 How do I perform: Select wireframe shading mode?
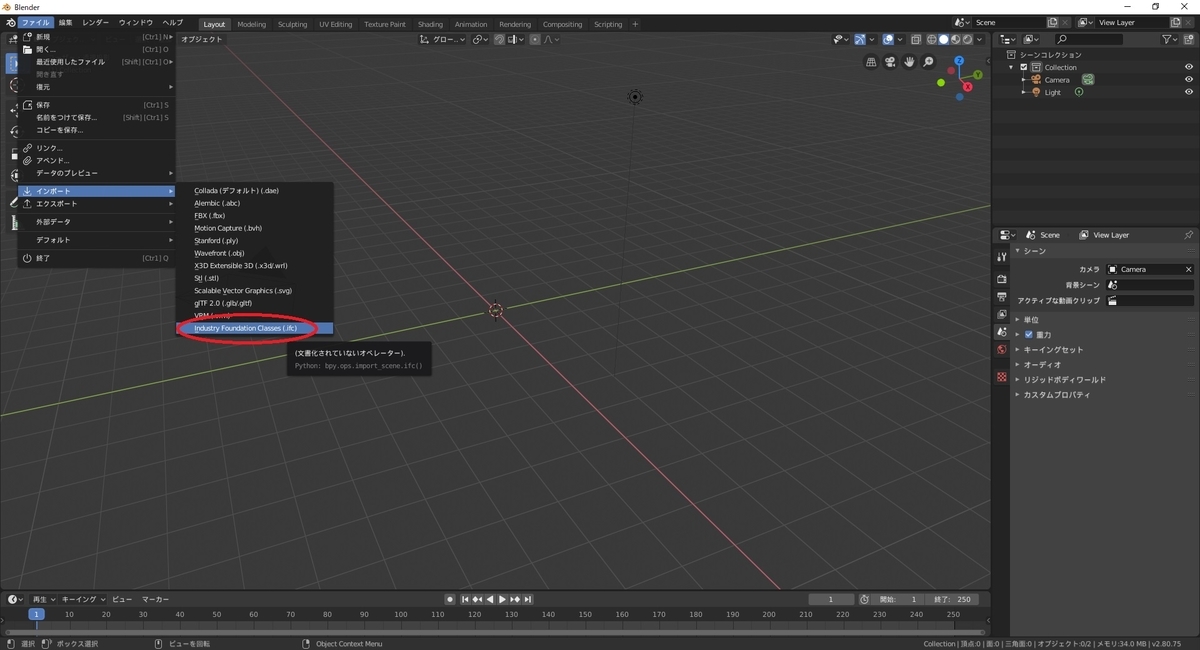click(x=932, y=39)
